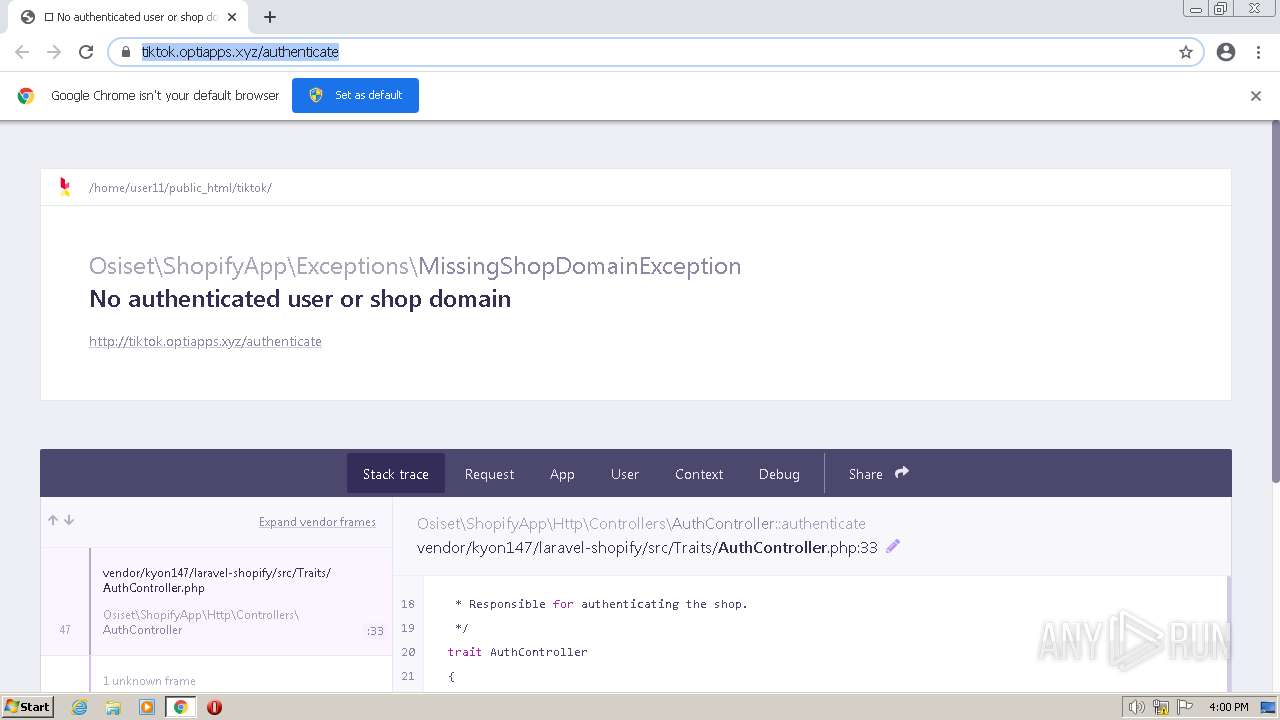Open the Action Center flag icon

click(x=1184, y=707)
